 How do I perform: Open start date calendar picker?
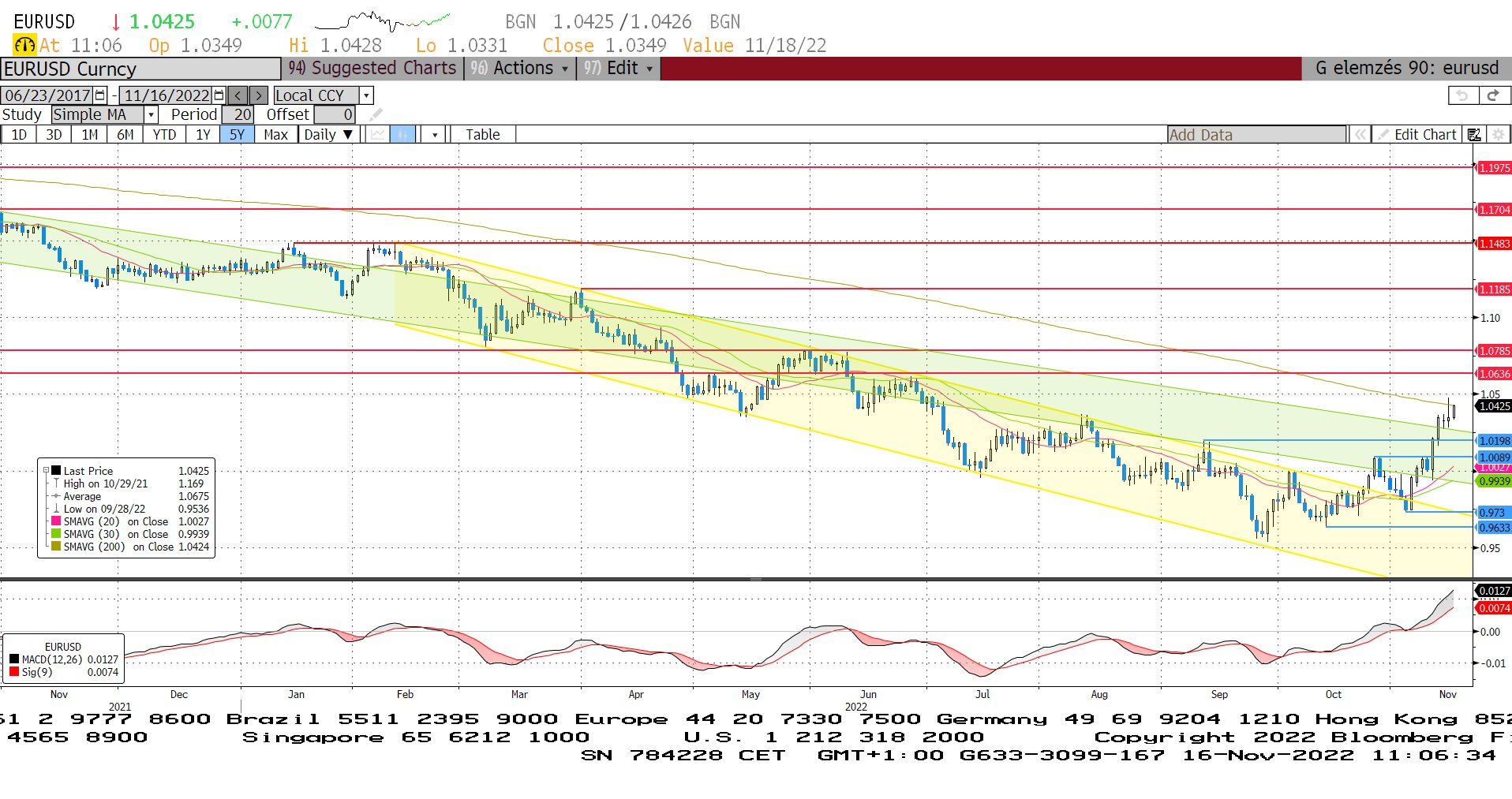100,95
